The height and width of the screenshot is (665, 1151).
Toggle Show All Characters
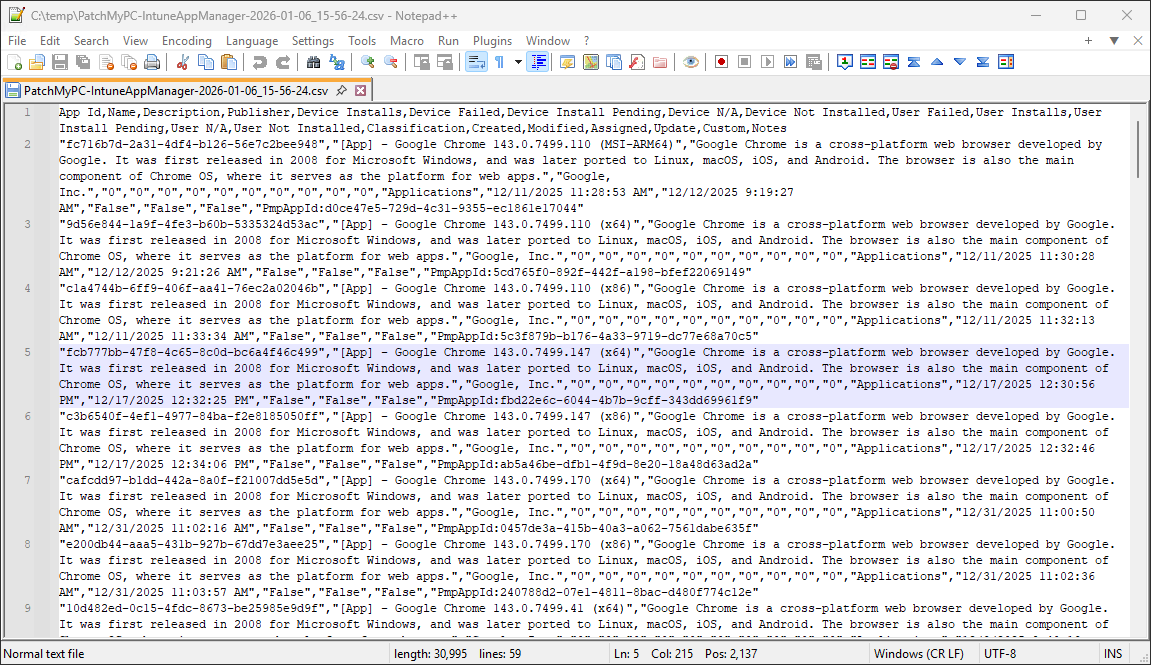(x=500, y=61)
